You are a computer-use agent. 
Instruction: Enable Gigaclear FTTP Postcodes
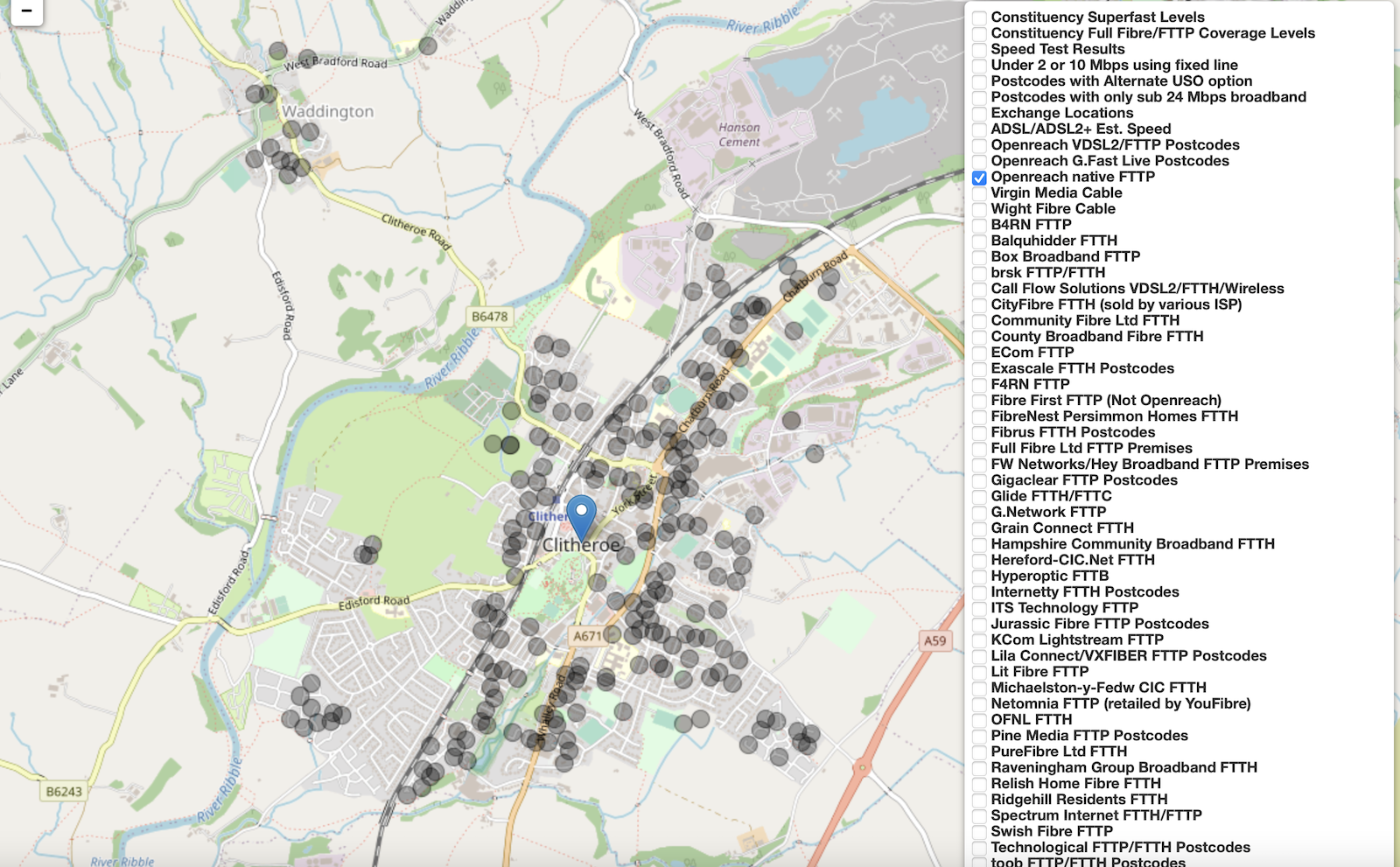point(980,479)
